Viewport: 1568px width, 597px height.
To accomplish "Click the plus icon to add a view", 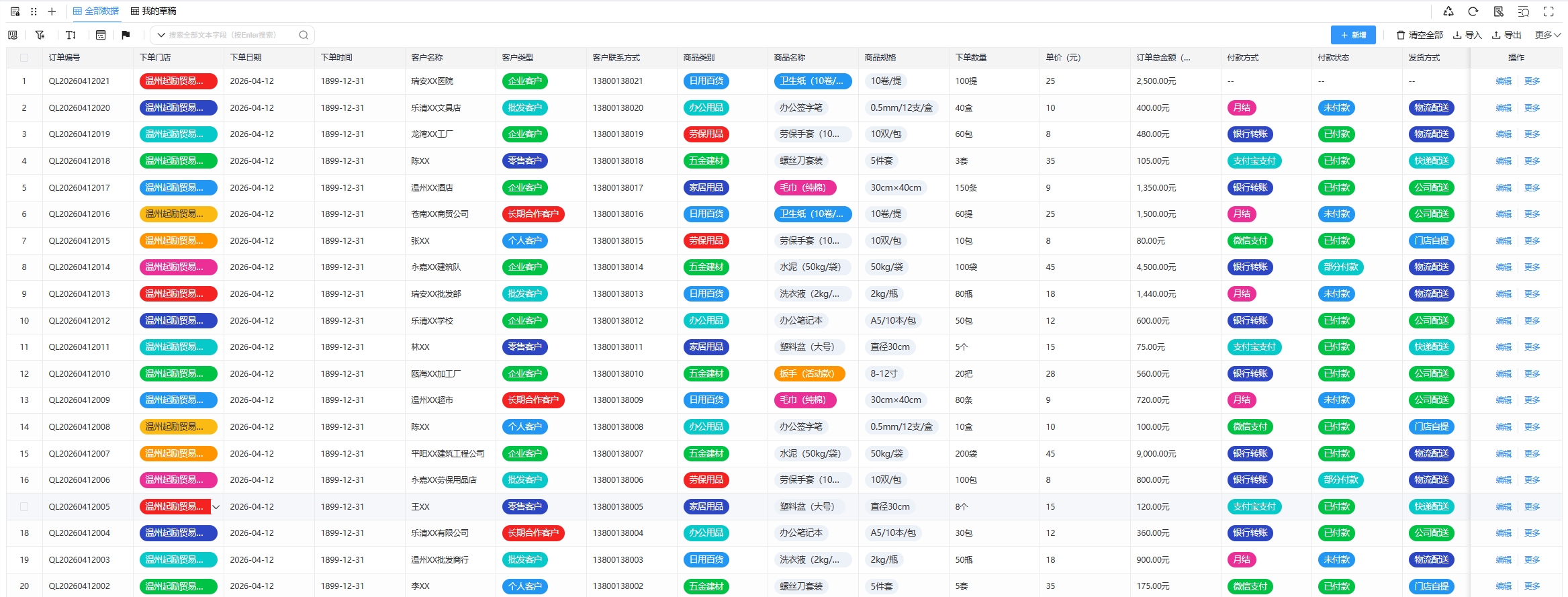I will coord(52,11).
